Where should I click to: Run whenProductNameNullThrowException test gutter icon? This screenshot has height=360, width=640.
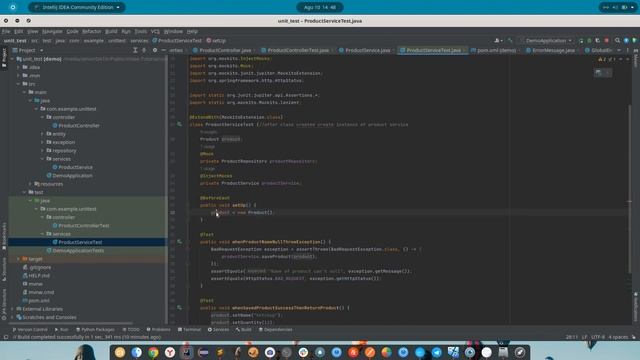click(x=179, y=242)
